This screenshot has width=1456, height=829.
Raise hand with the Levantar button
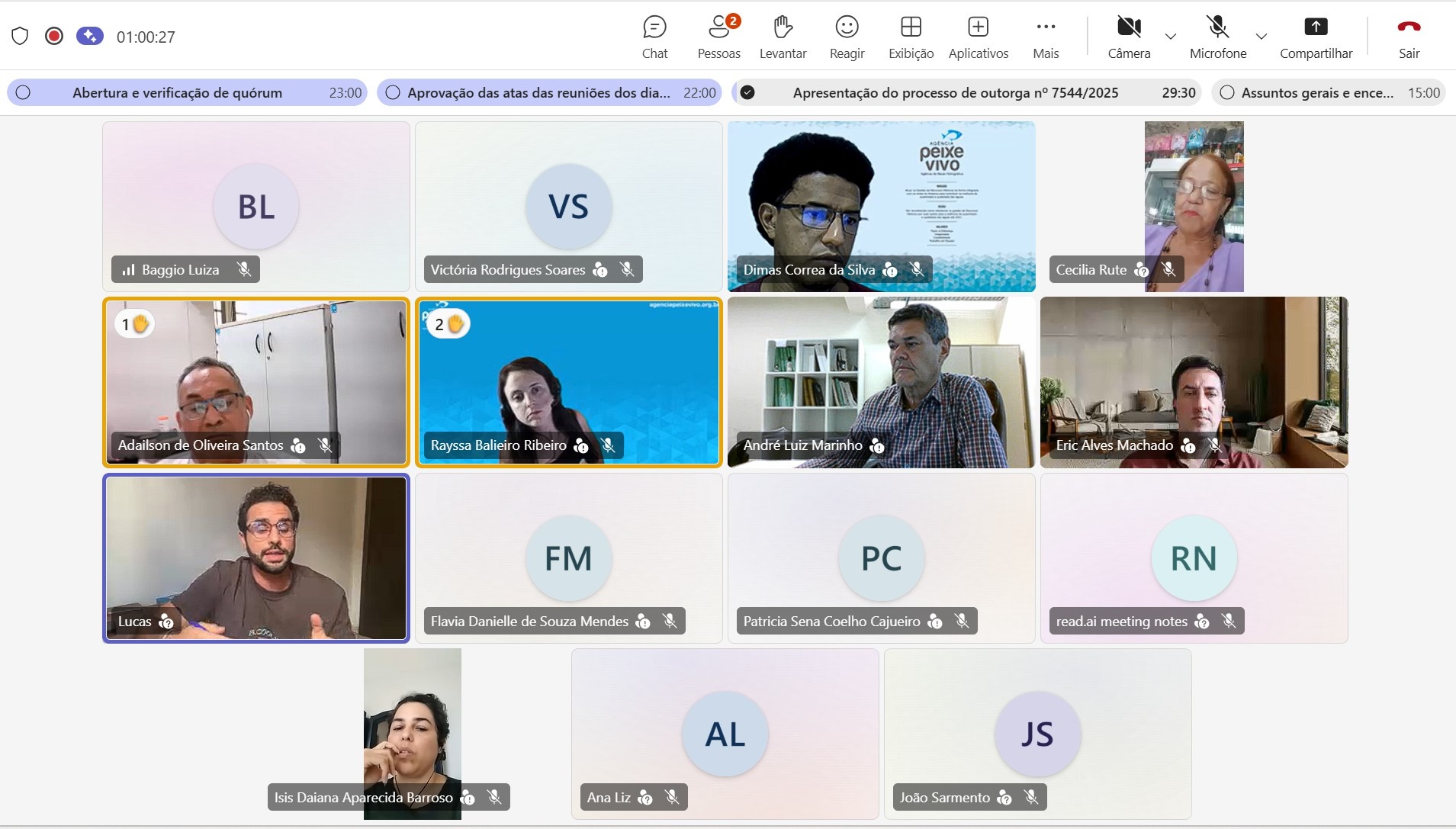tap(783, 37)
